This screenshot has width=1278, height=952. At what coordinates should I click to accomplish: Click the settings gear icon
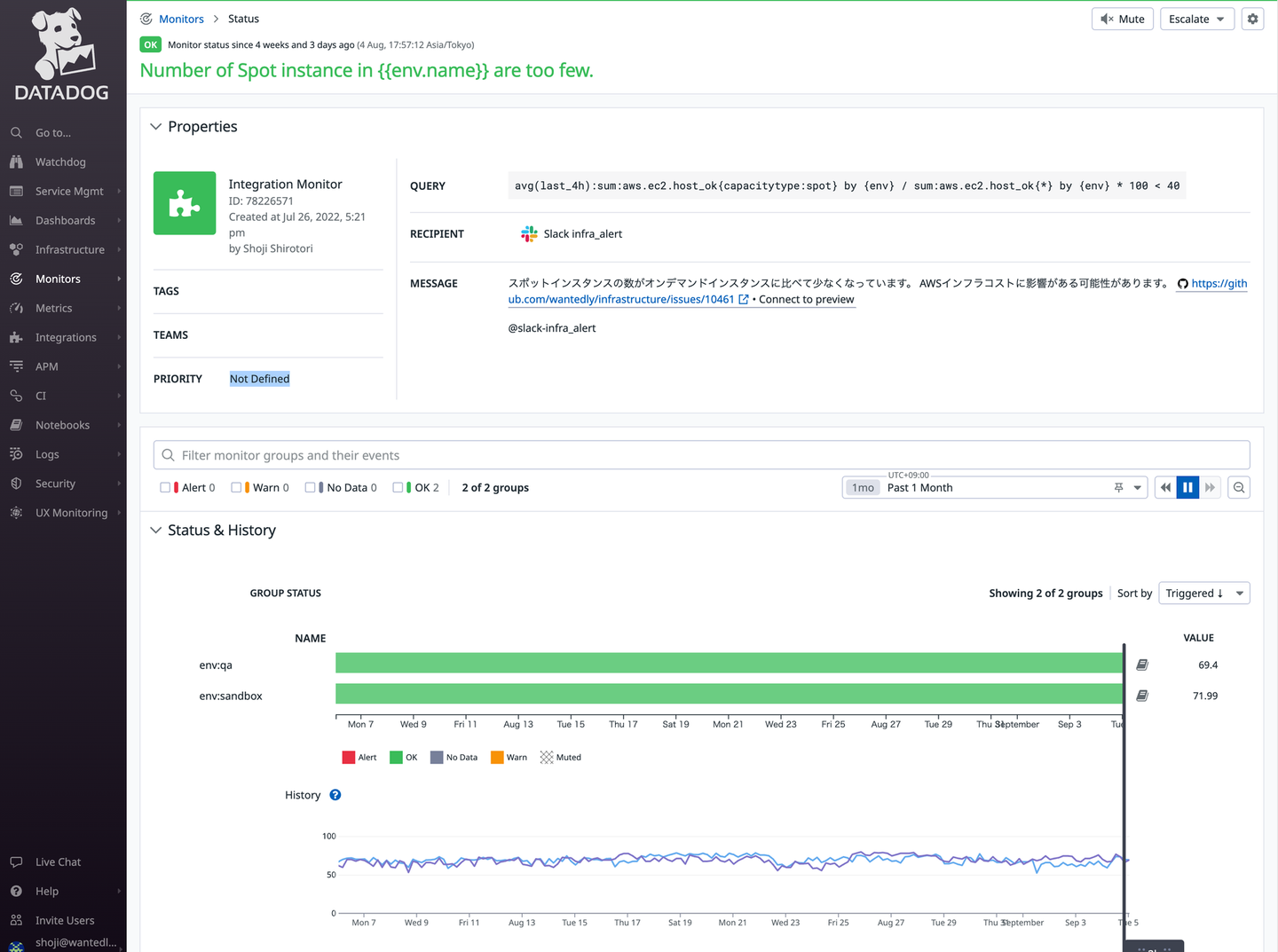[x=1252, y=19]
